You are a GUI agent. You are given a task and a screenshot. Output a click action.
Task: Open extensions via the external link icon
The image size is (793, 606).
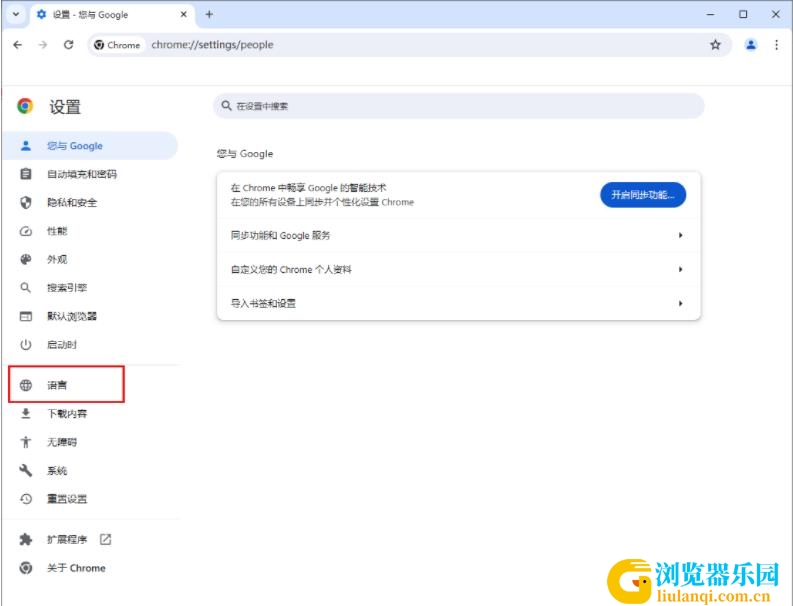click(x=105, y=539)
